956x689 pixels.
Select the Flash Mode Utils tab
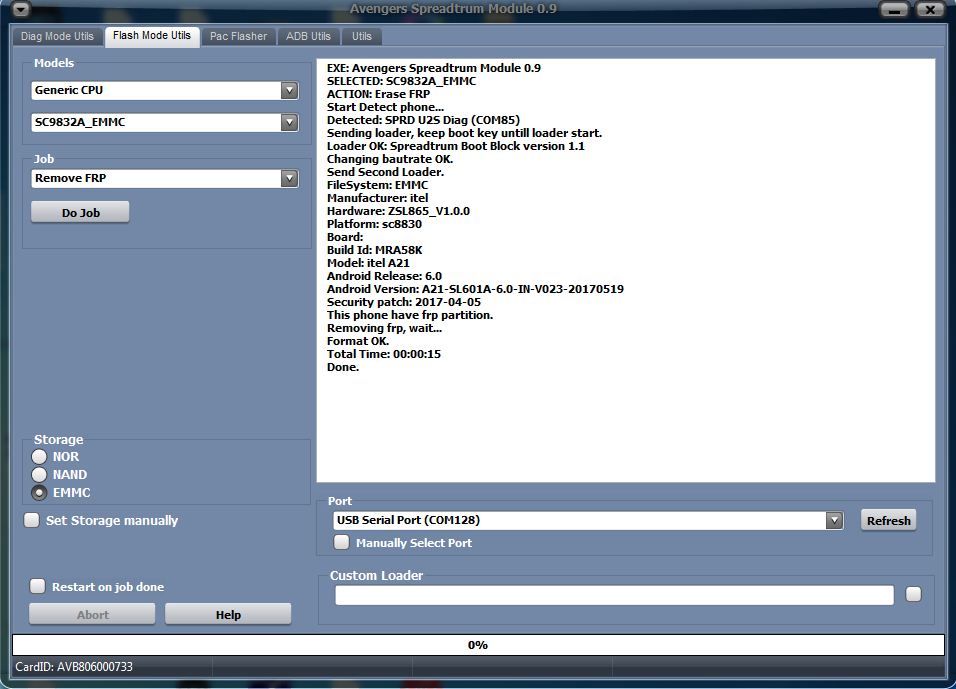pyautogui.click(x=152, y=36)
